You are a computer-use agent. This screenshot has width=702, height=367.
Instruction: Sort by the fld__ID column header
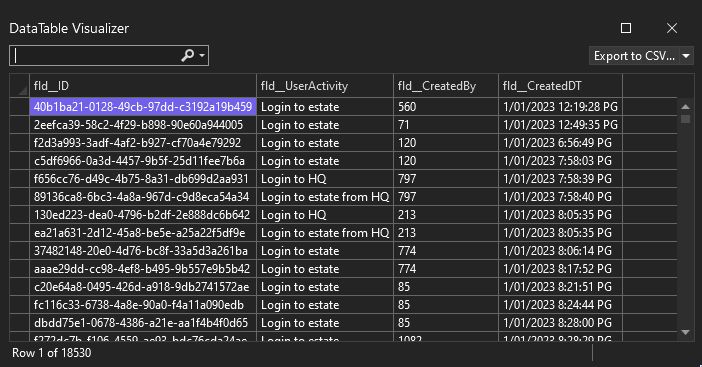click(x=143, y=86)
